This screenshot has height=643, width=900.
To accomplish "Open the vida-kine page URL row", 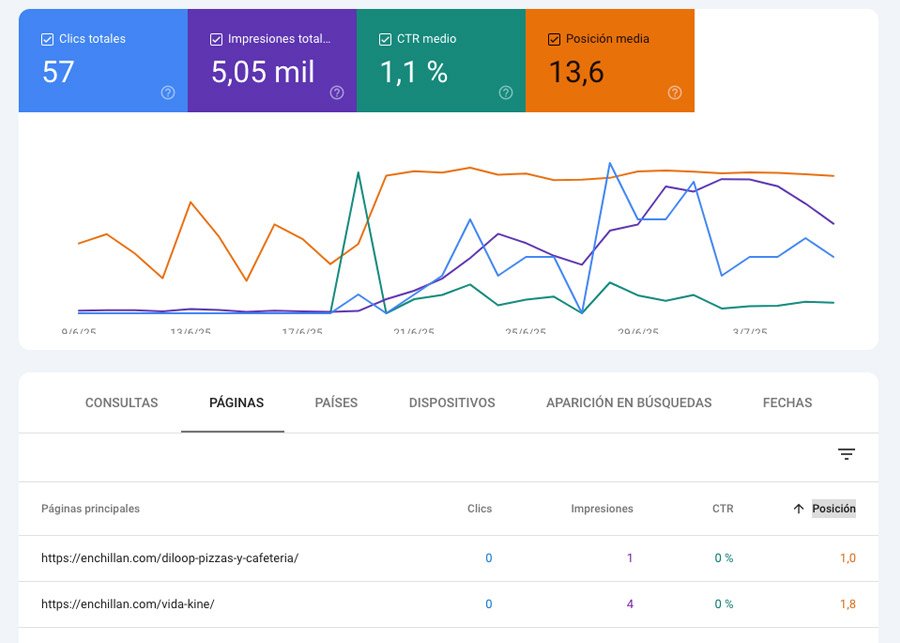I will click(128, 605).
